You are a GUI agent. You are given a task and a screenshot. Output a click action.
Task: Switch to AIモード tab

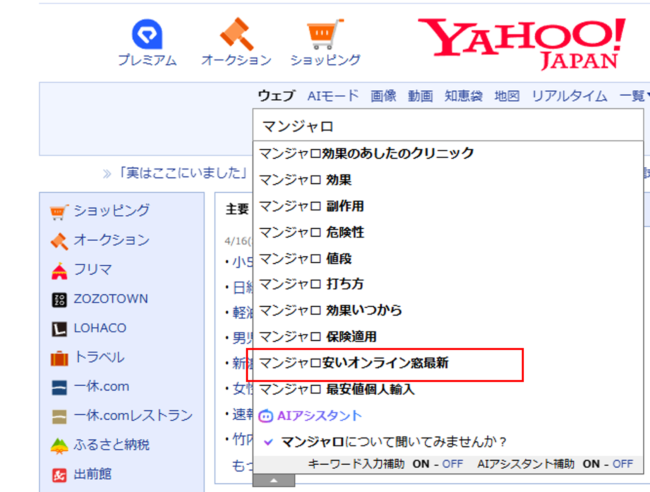point(333,96)
